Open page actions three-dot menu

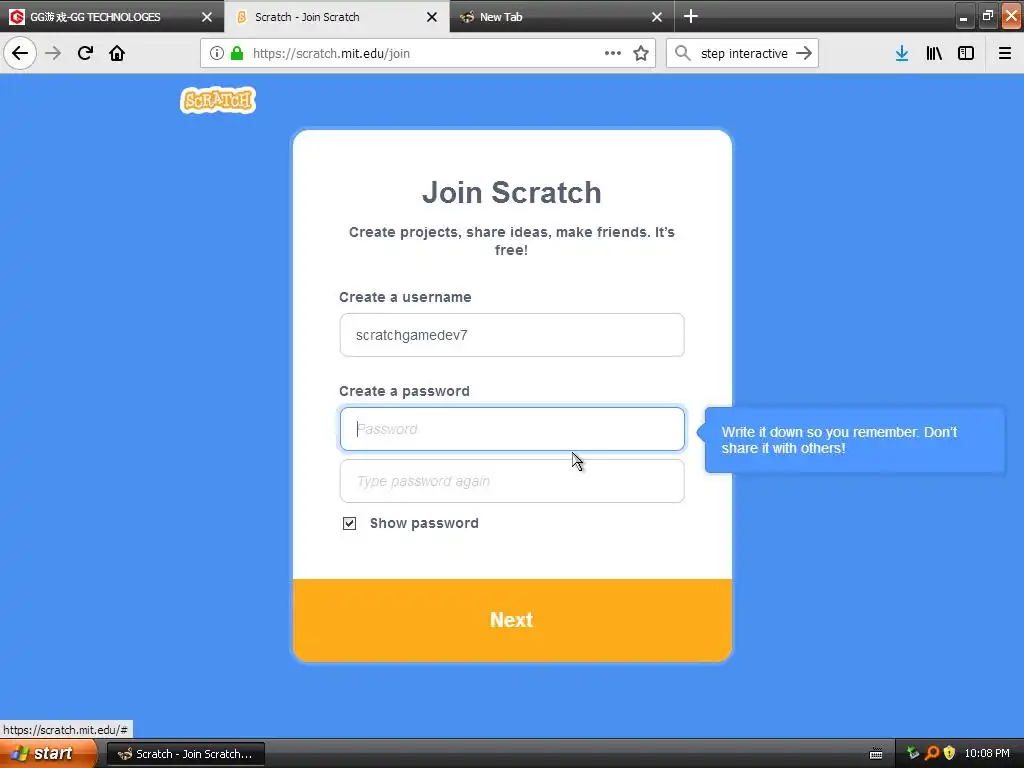click(613, 53)
